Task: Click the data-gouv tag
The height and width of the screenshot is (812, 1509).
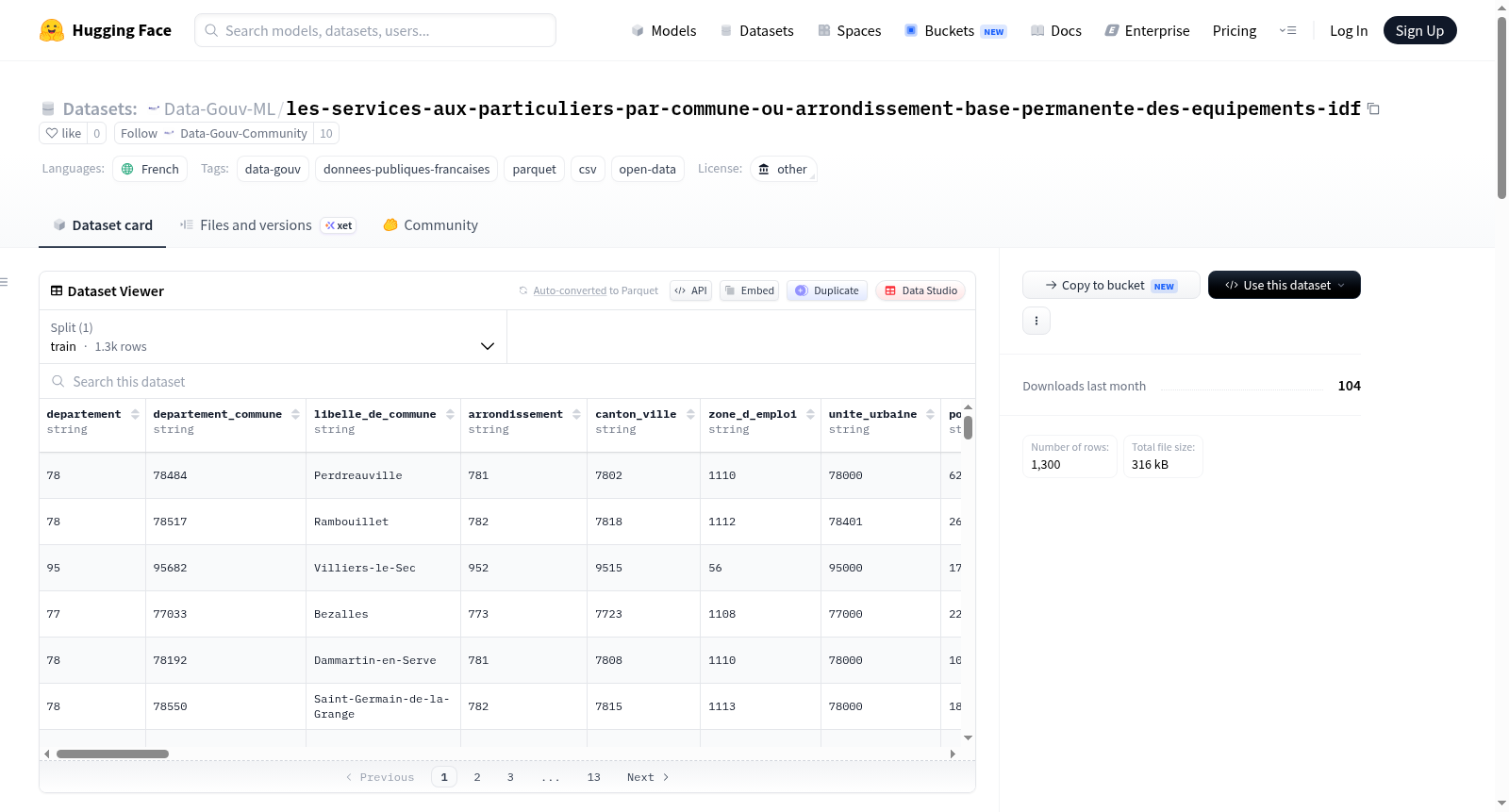Action: (x=273, y=169)
